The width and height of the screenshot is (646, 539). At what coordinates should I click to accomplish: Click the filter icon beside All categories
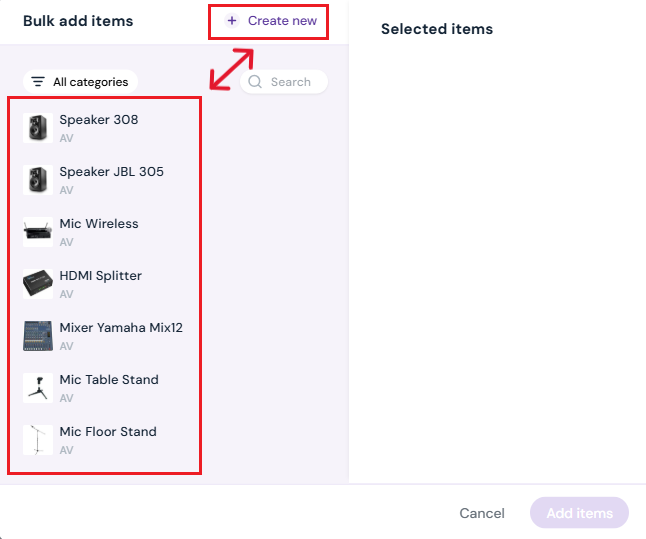38,82
